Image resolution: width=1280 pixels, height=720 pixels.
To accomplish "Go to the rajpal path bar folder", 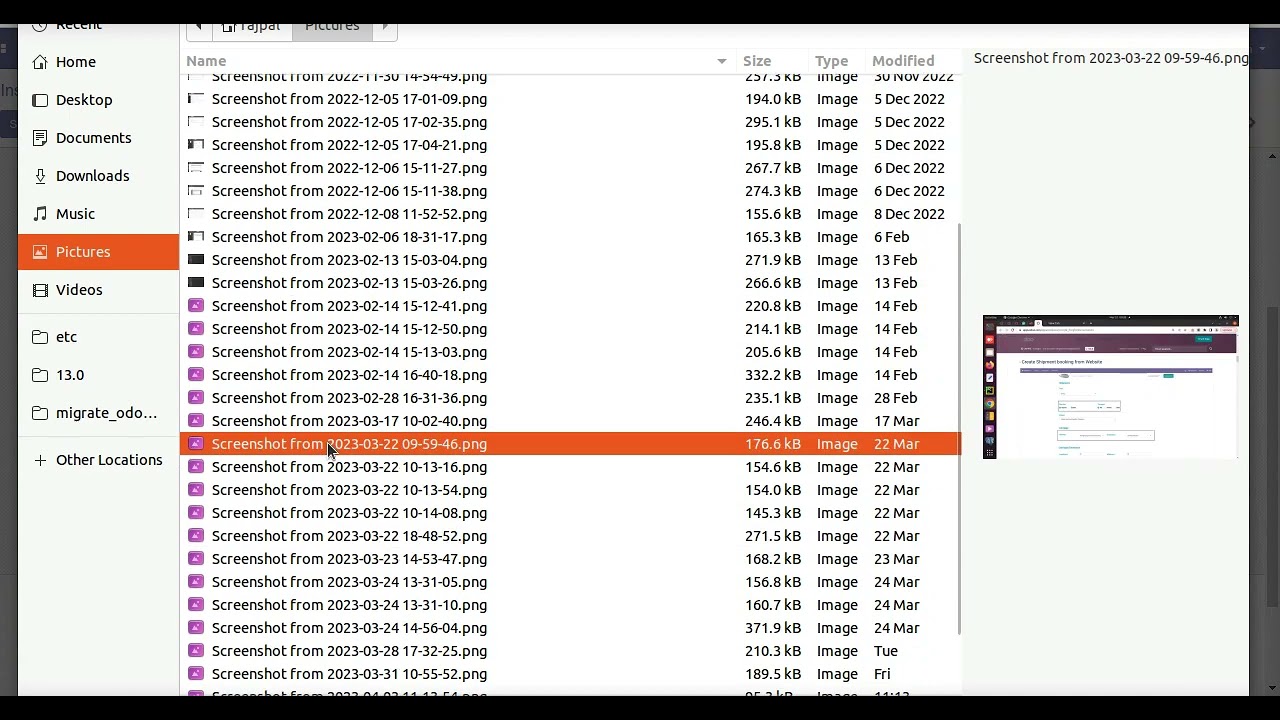I will click(252, 27).
